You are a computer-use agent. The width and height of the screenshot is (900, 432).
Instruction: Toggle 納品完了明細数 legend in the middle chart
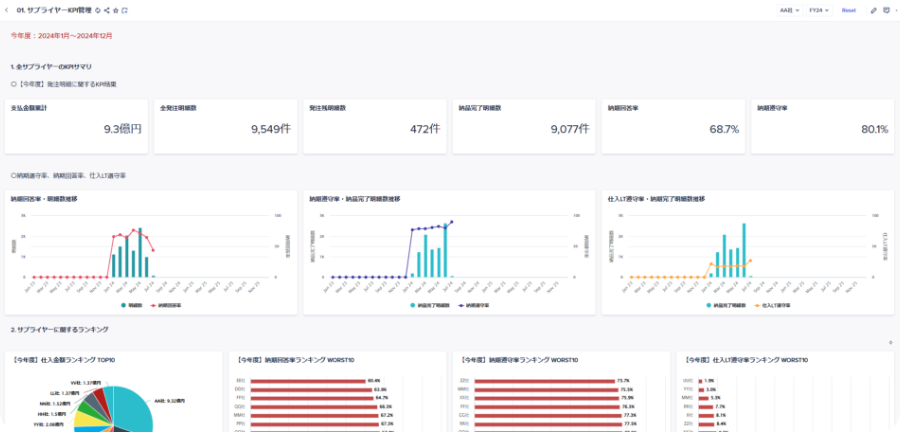[x=430, y=305]
